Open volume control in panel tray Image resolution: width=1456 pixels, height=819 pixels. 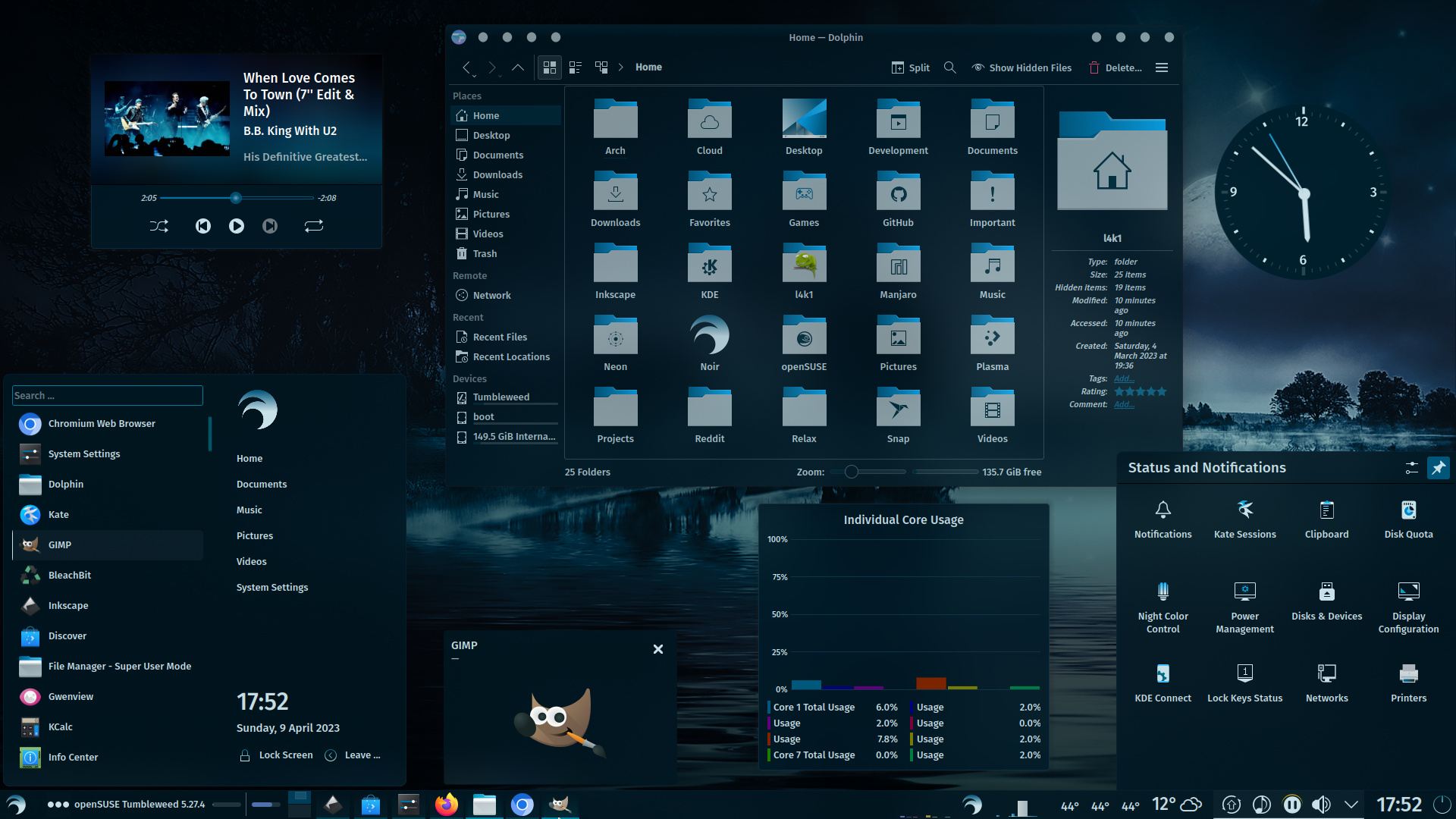1321,805
